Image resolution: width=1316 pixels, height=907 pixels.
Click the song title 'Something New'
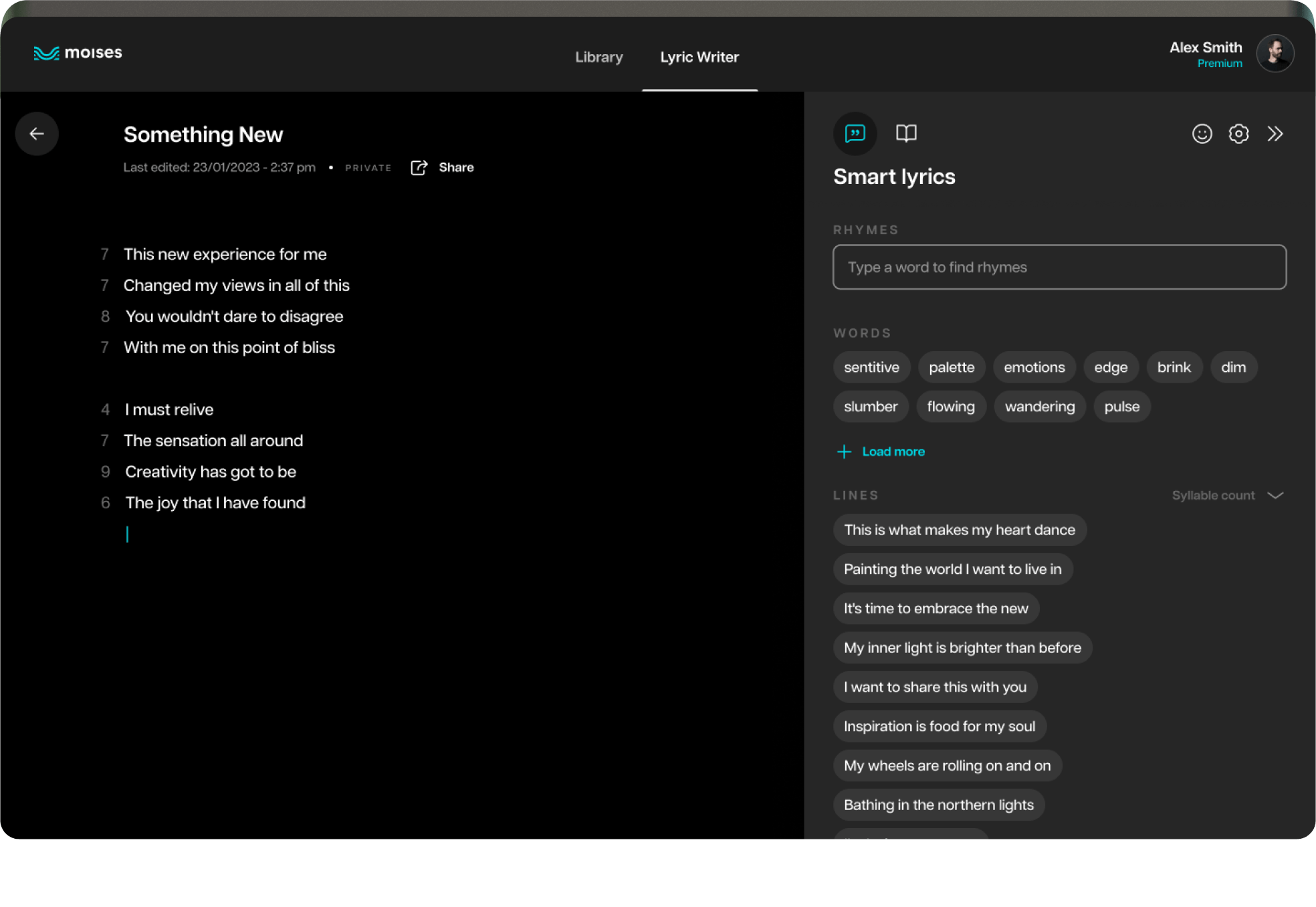(x=203, y=134)
